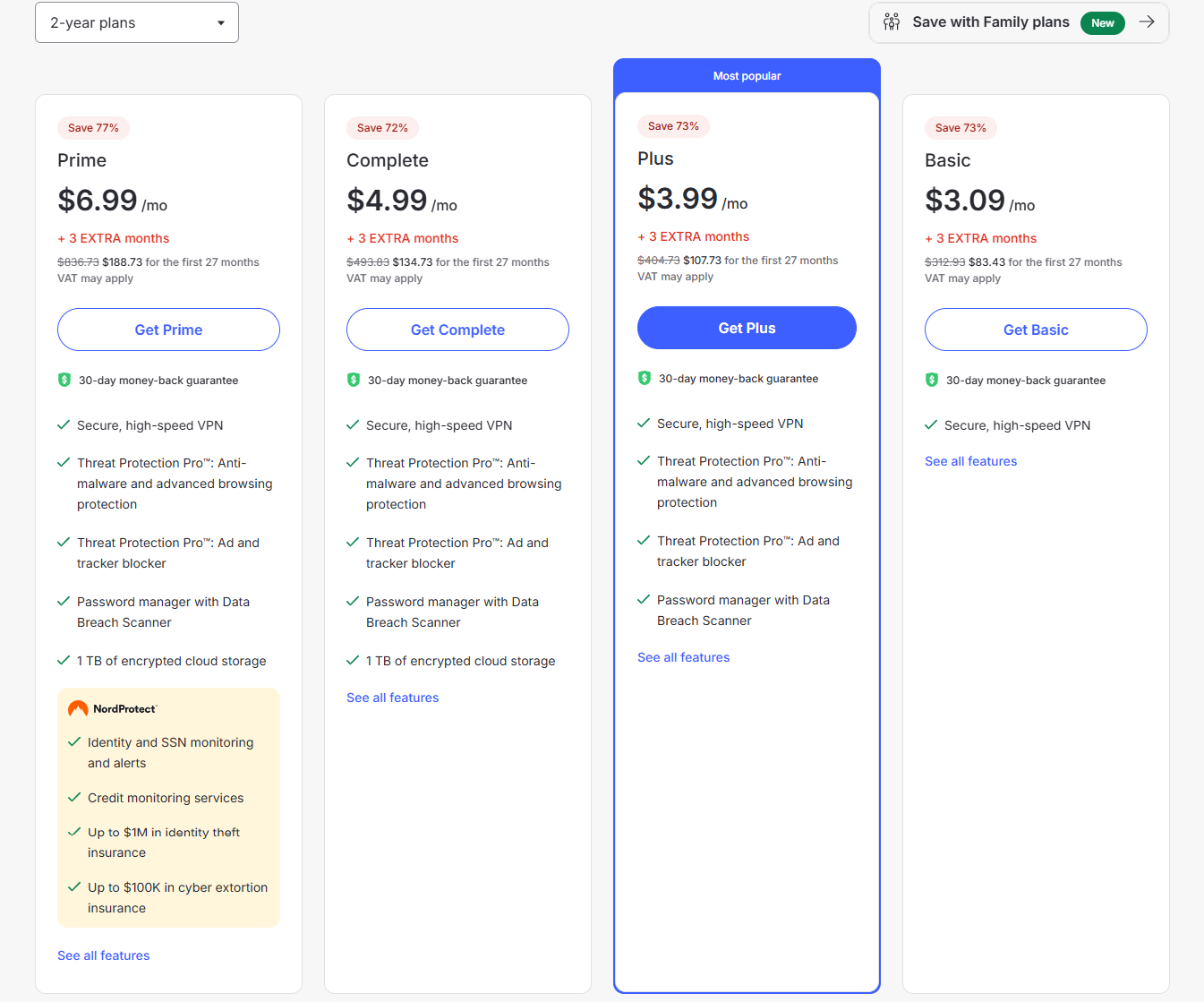
Task: Click checkmark beside Up to $1M identity theft insurance
Action: 74,832
